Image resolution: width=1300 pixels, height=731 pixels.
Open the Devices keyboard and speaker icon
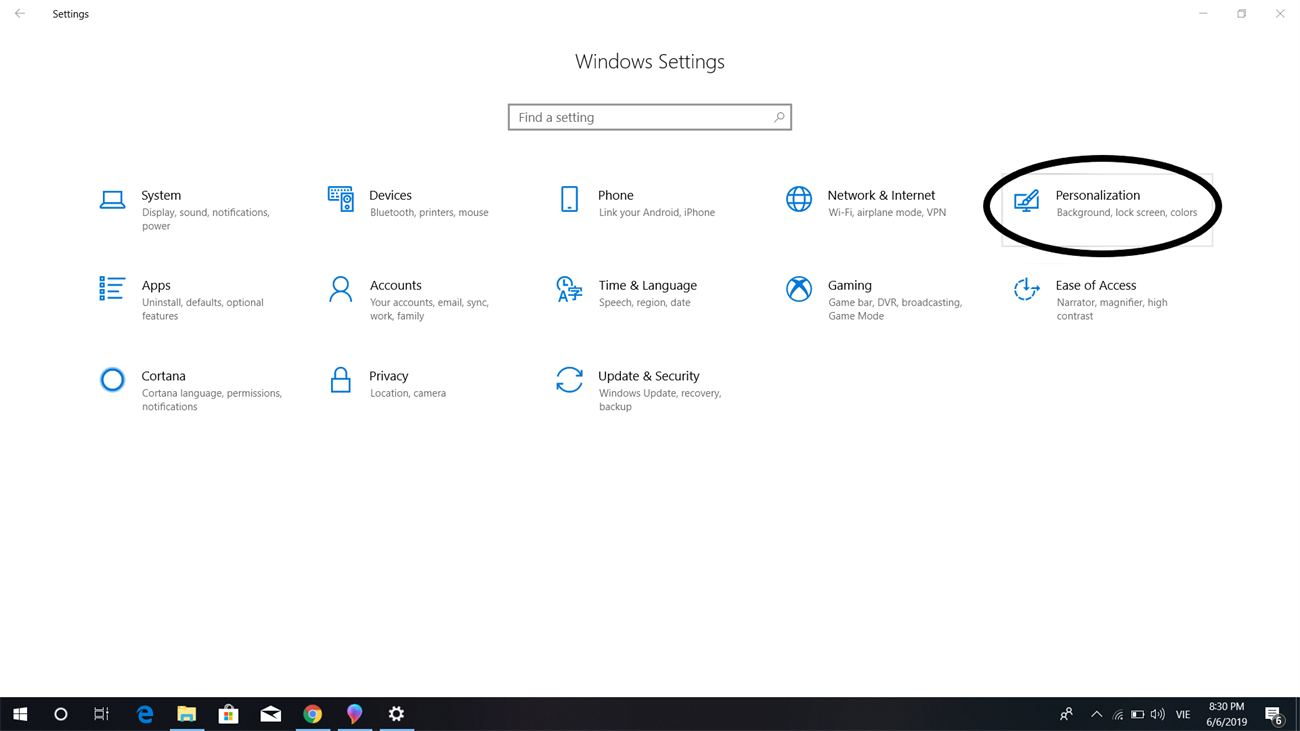pyautogui.click(x=340, y=199)
